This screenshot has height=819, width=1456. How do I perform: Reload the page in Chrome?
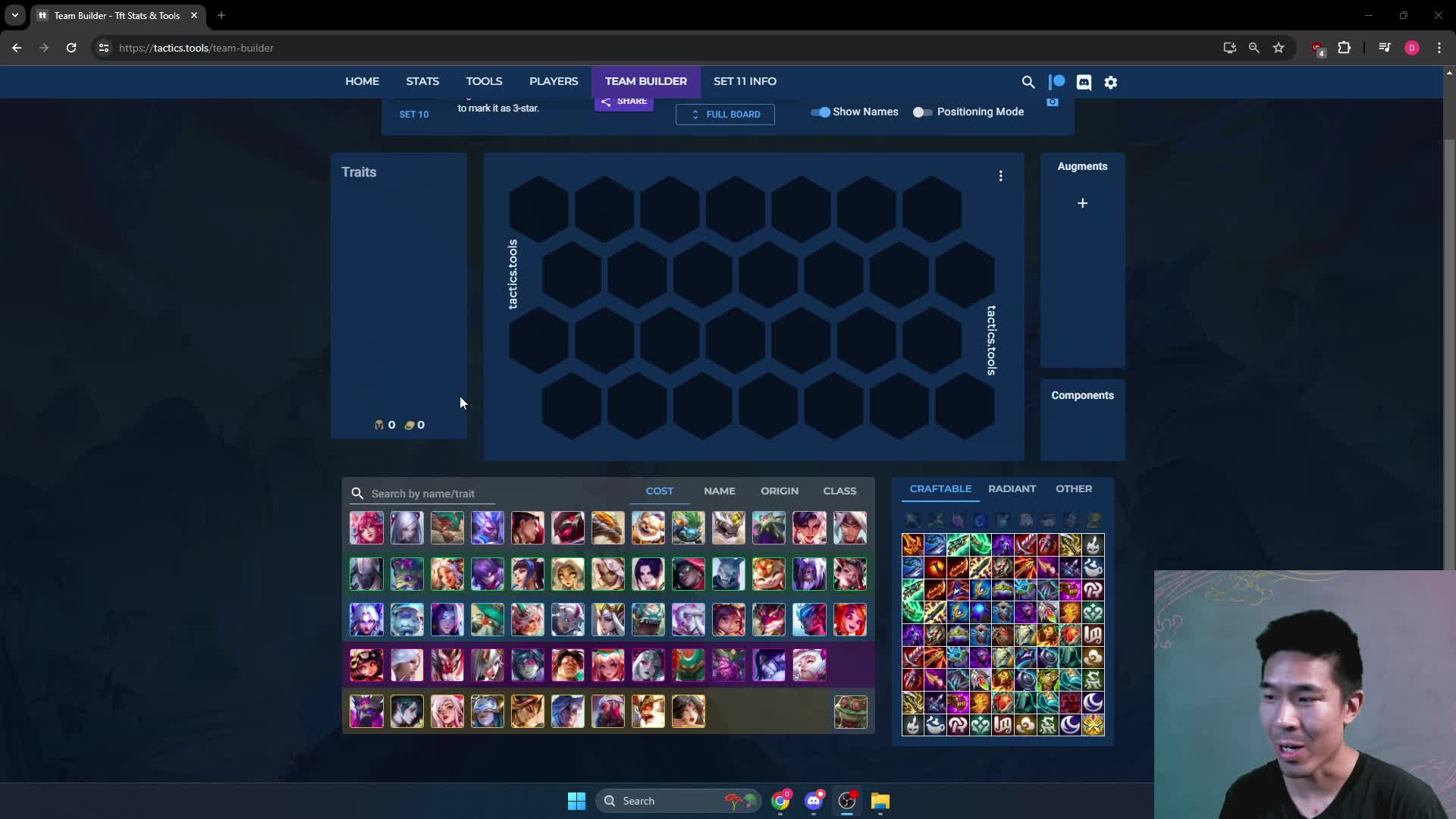pyautogui.click(x=71, y=48)
